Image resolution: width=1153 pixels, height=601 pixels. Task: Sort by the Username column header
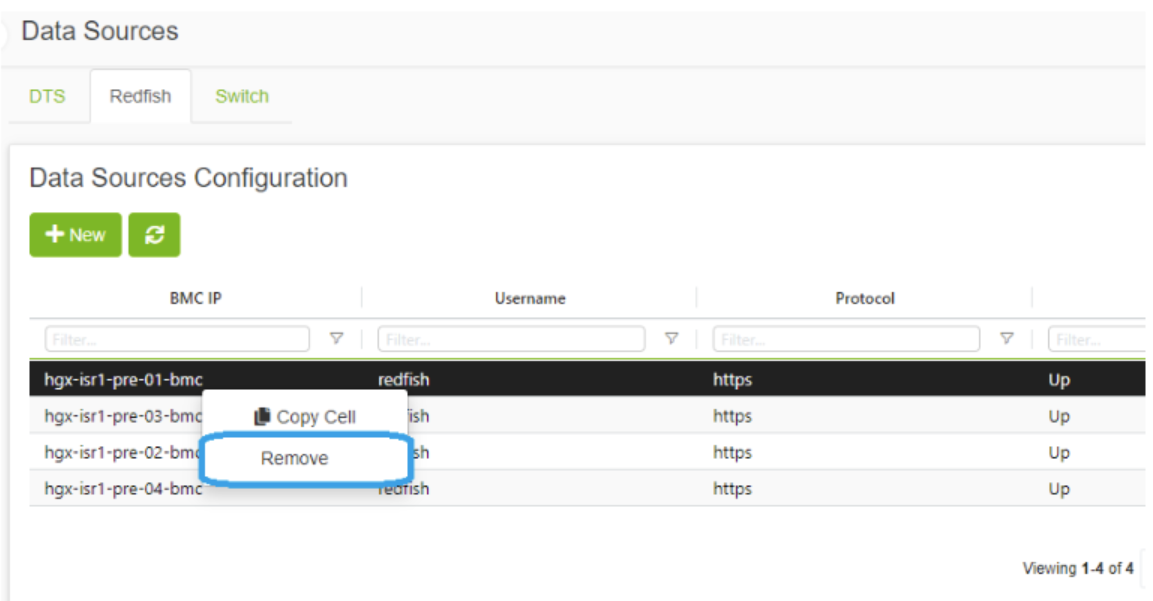click(x=530, y=298)
